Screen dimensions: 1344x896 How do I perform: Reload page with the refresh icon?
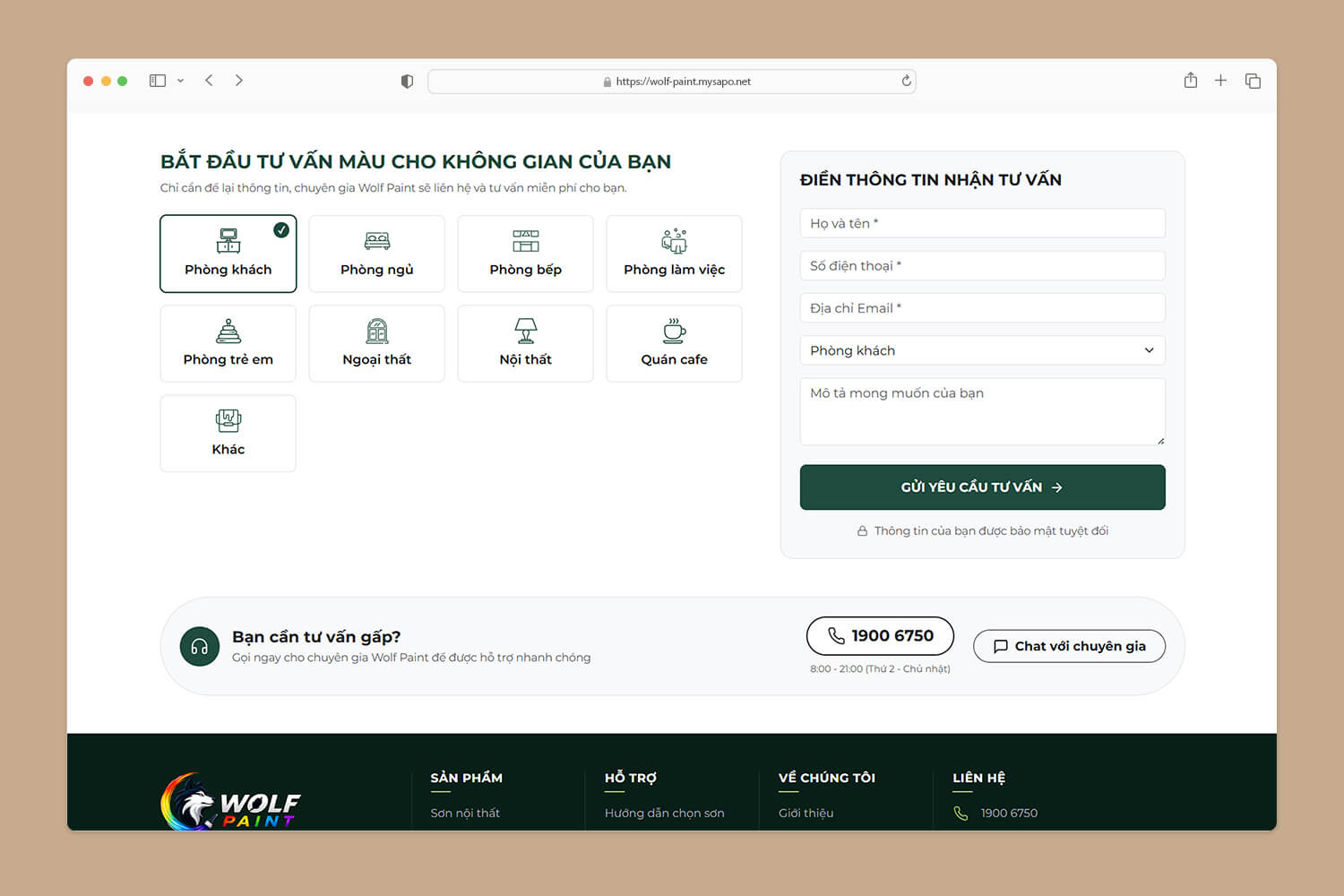(906, 81)
